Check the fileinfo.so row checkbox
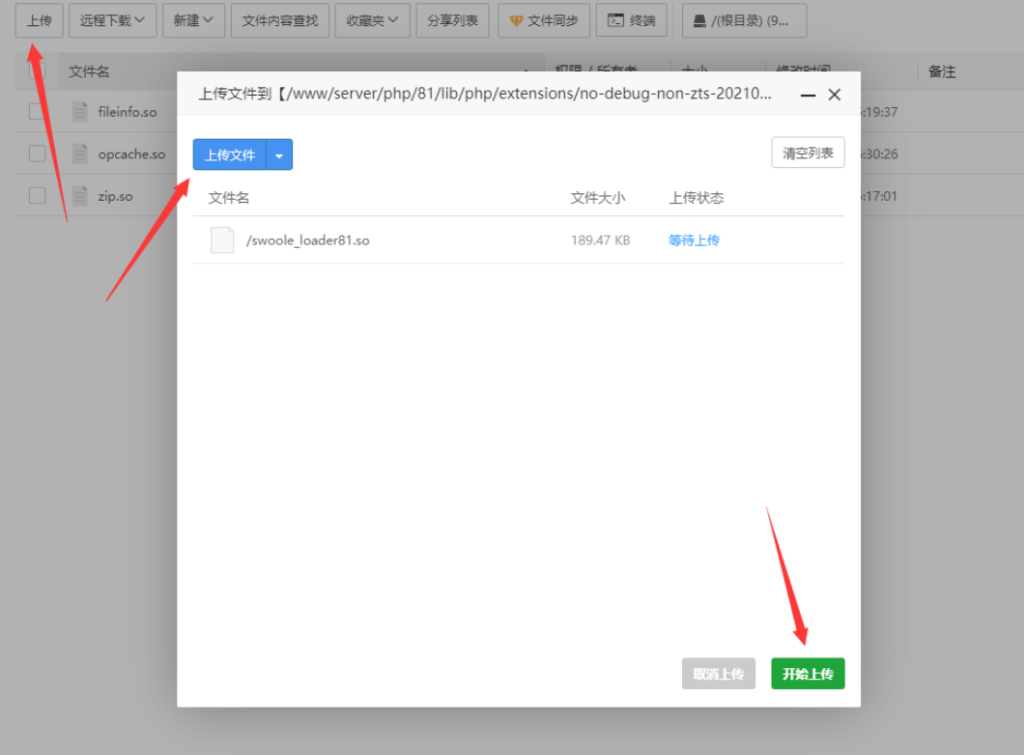Image resolution: width=1024 pixels, height=755 pixels. pos(35,112)
